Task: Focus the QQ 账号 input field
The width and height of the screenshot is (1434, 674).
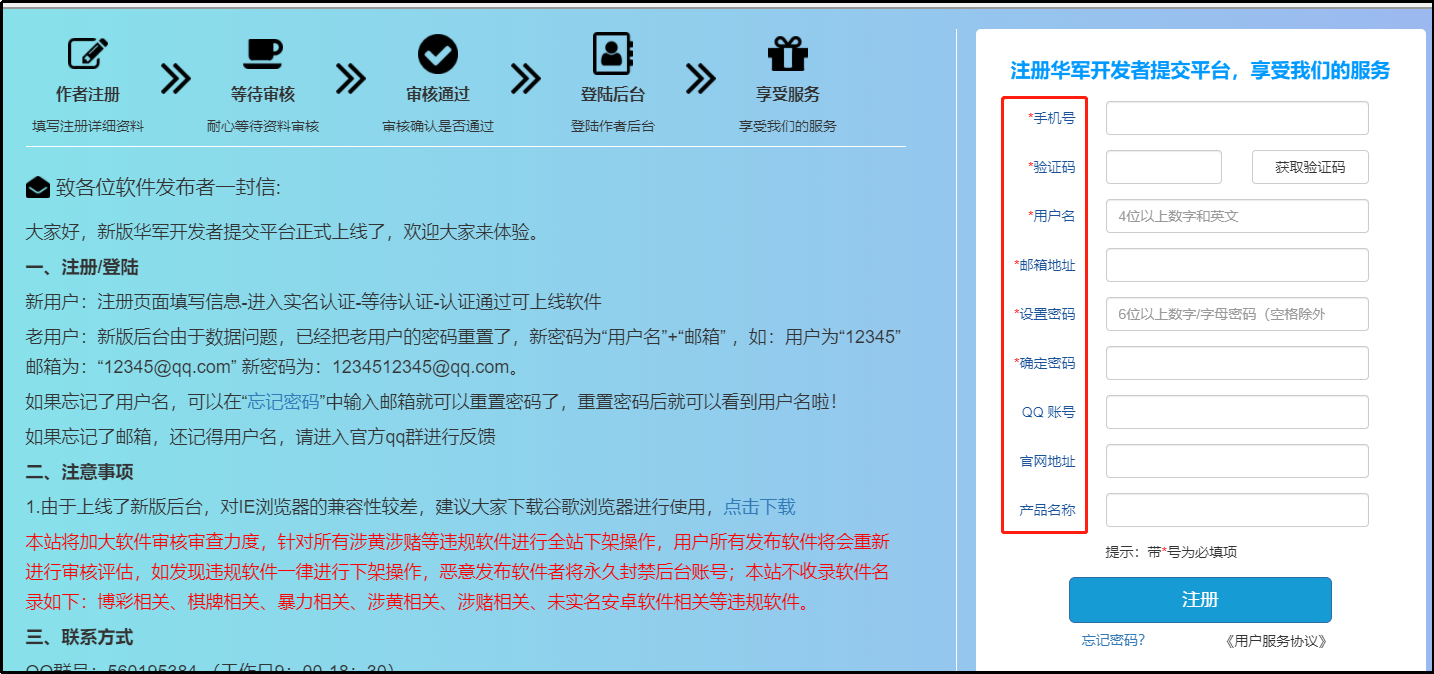Action: click(x=1237, y=412)
